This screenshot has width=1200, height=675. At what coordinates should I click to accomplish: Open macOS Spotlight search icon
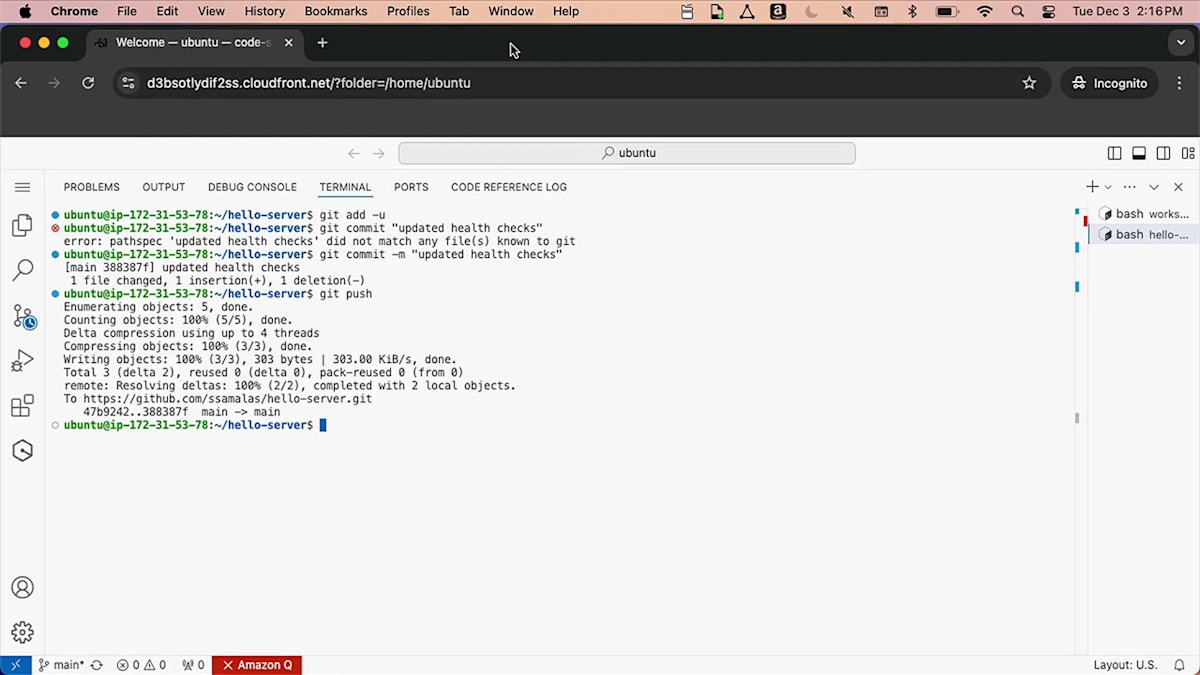coord(1018,11)
